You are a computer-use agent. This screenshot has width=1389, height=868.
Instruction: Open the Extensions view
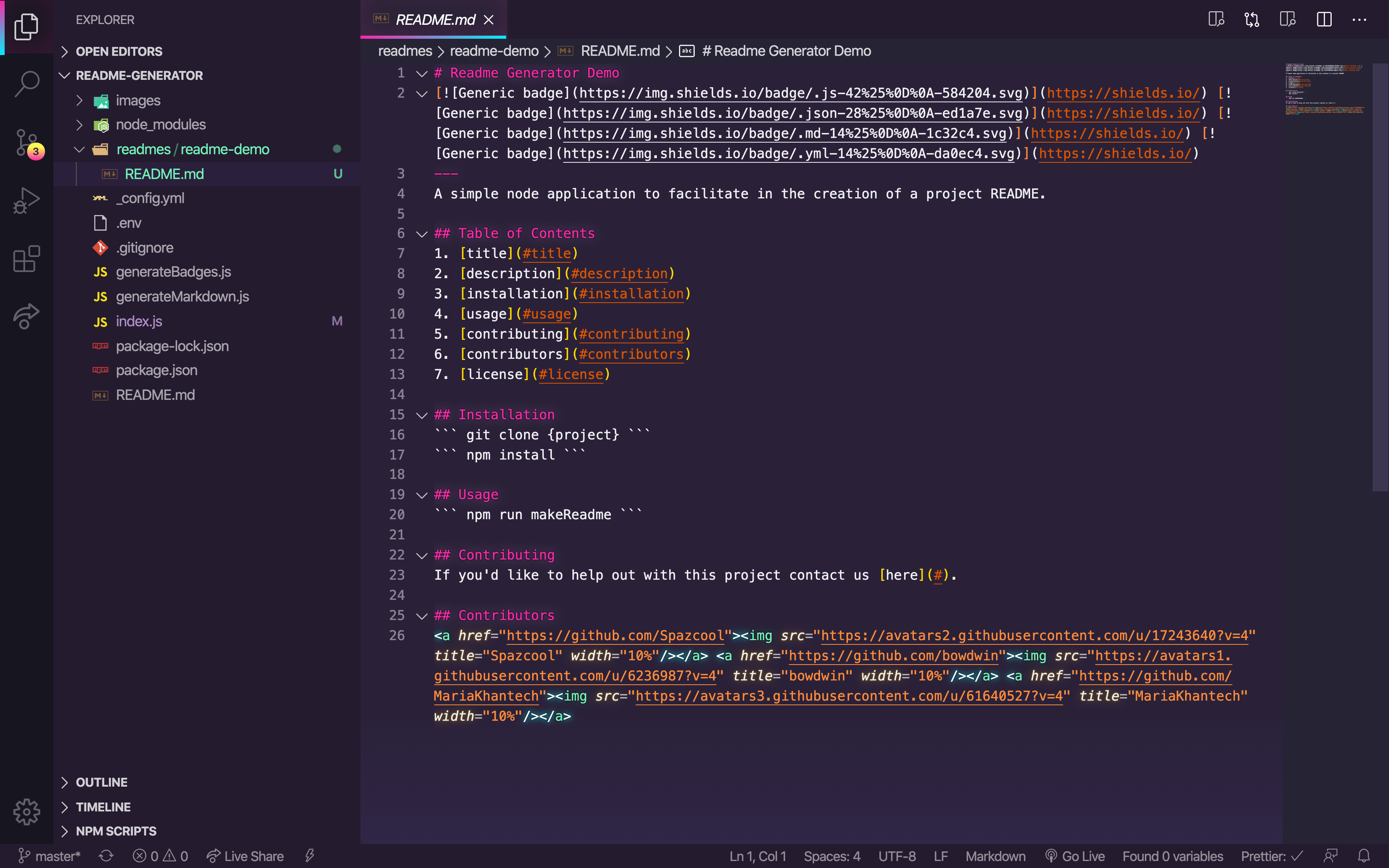(26, 259)
